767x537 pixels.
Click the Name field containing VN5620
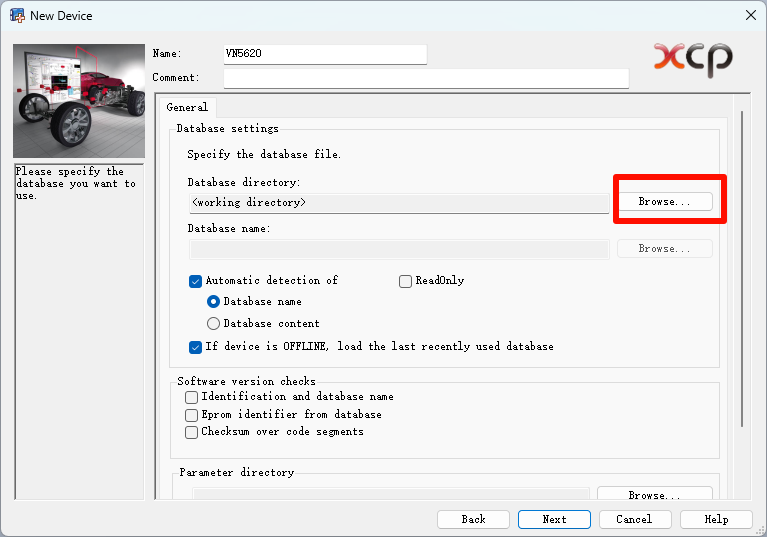325,54
